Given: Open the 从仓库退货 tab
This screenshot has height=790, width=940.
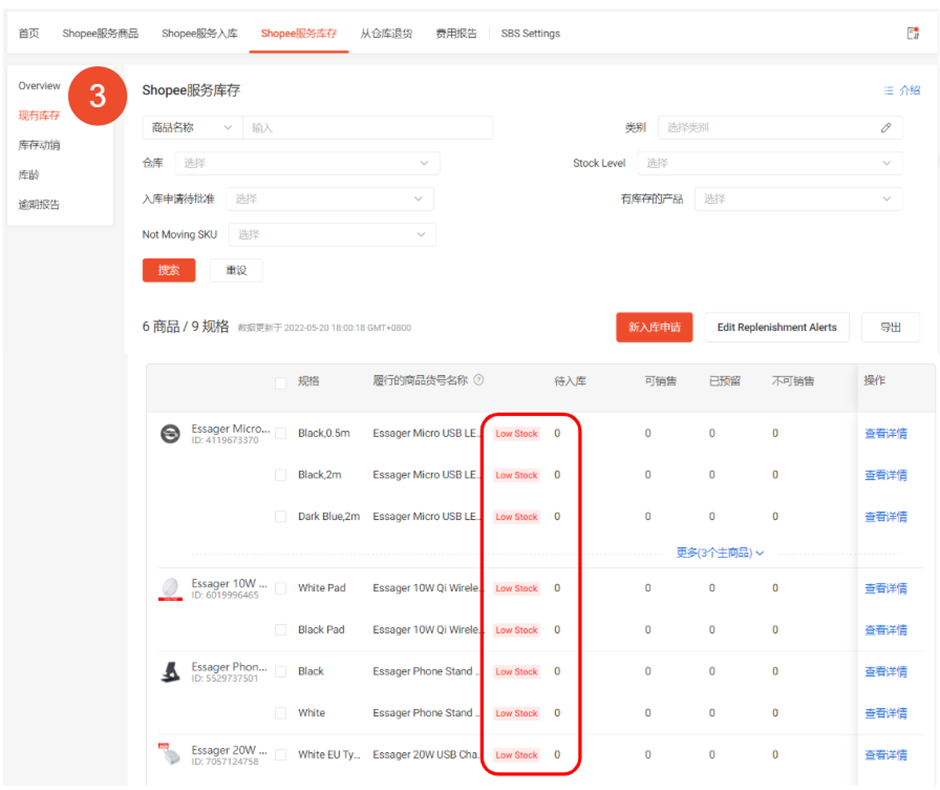Looking at the screenshot, I should click(386, 34).
